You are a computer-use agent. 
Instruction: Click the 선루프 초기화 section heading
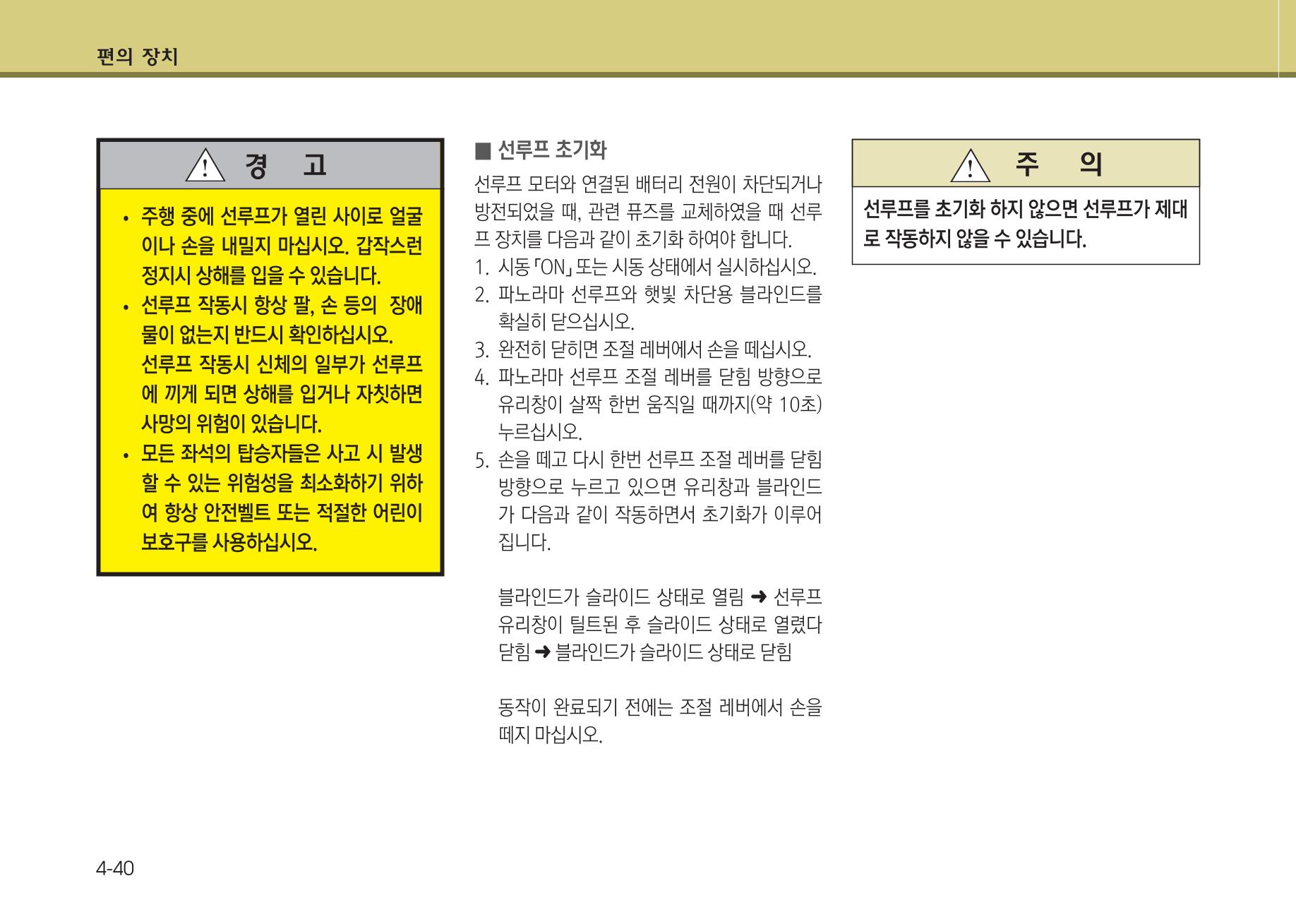552,150
